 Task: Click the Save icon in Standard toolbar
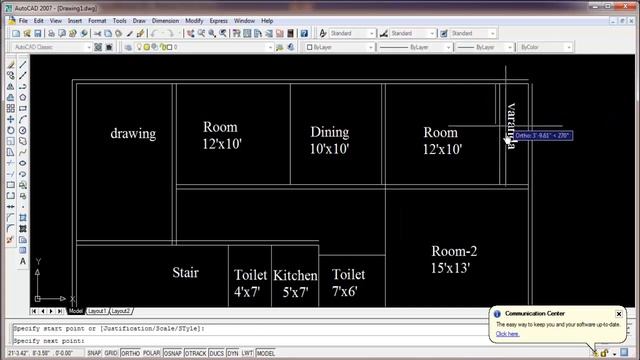38,33
